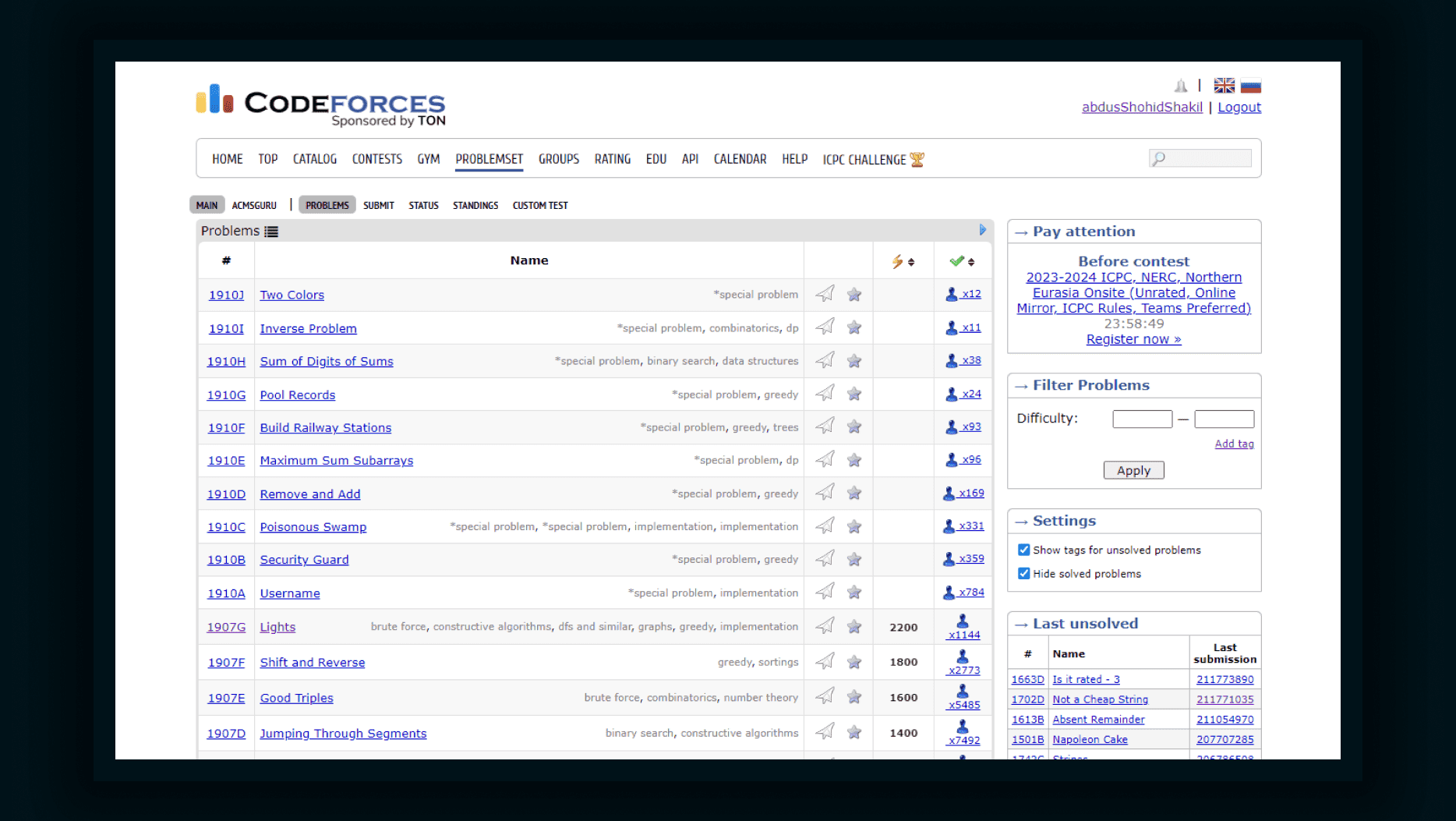This screenshot has width=1456, height=821.
Task: Click the Add tag link
Action: point(1234,444)
